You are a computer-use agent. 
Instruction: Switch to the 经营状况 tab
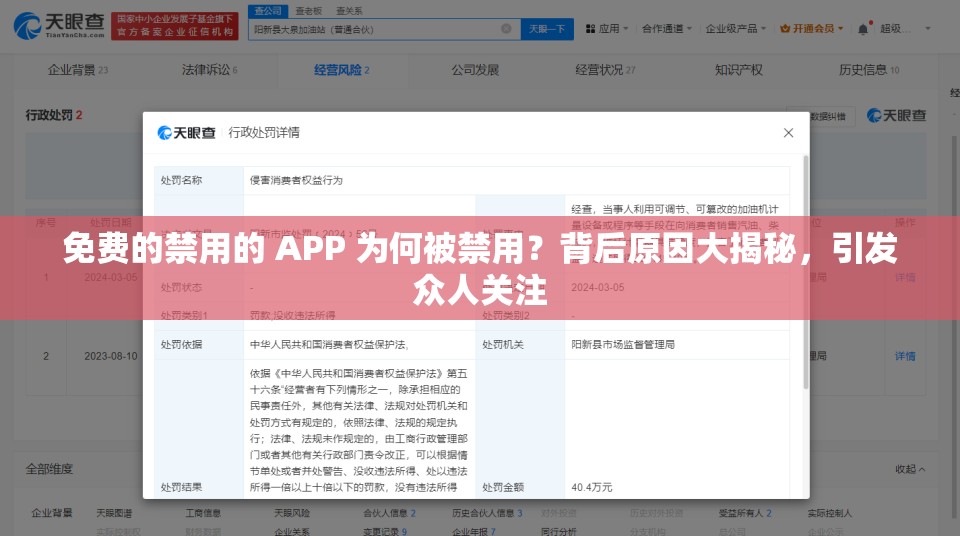point(606,70)
